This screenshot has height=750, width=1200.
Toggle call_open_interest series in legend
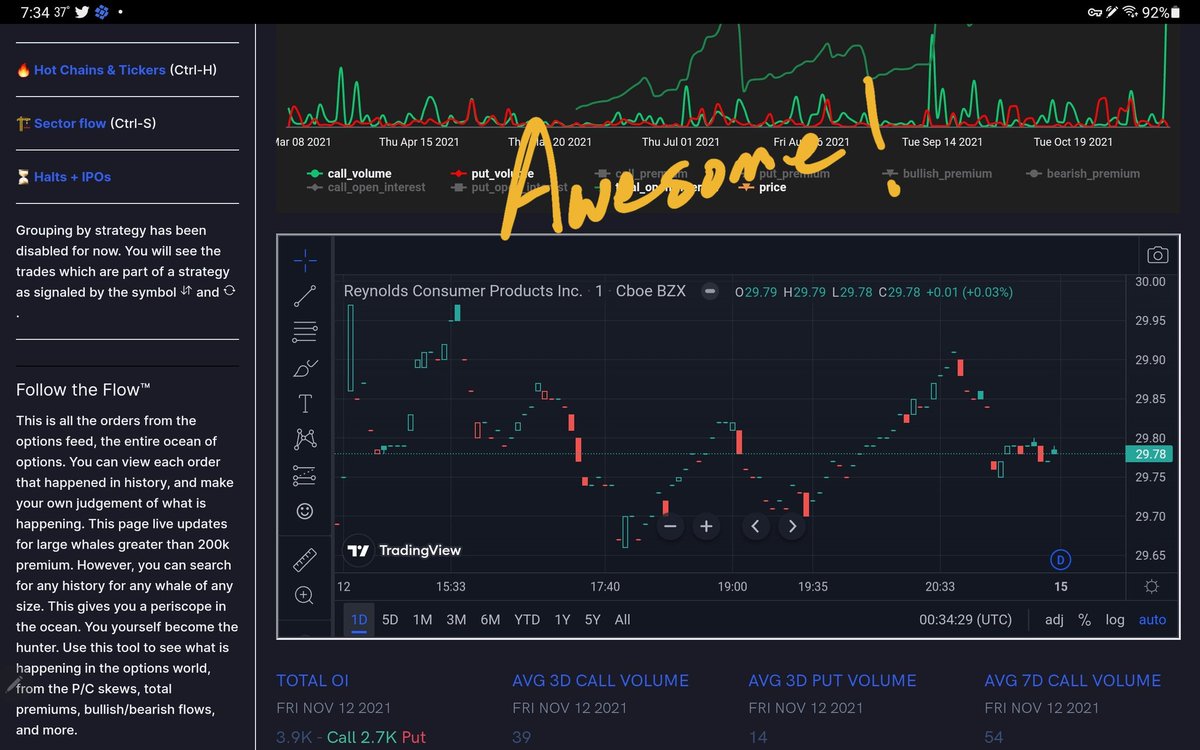[x=365, y=187]
